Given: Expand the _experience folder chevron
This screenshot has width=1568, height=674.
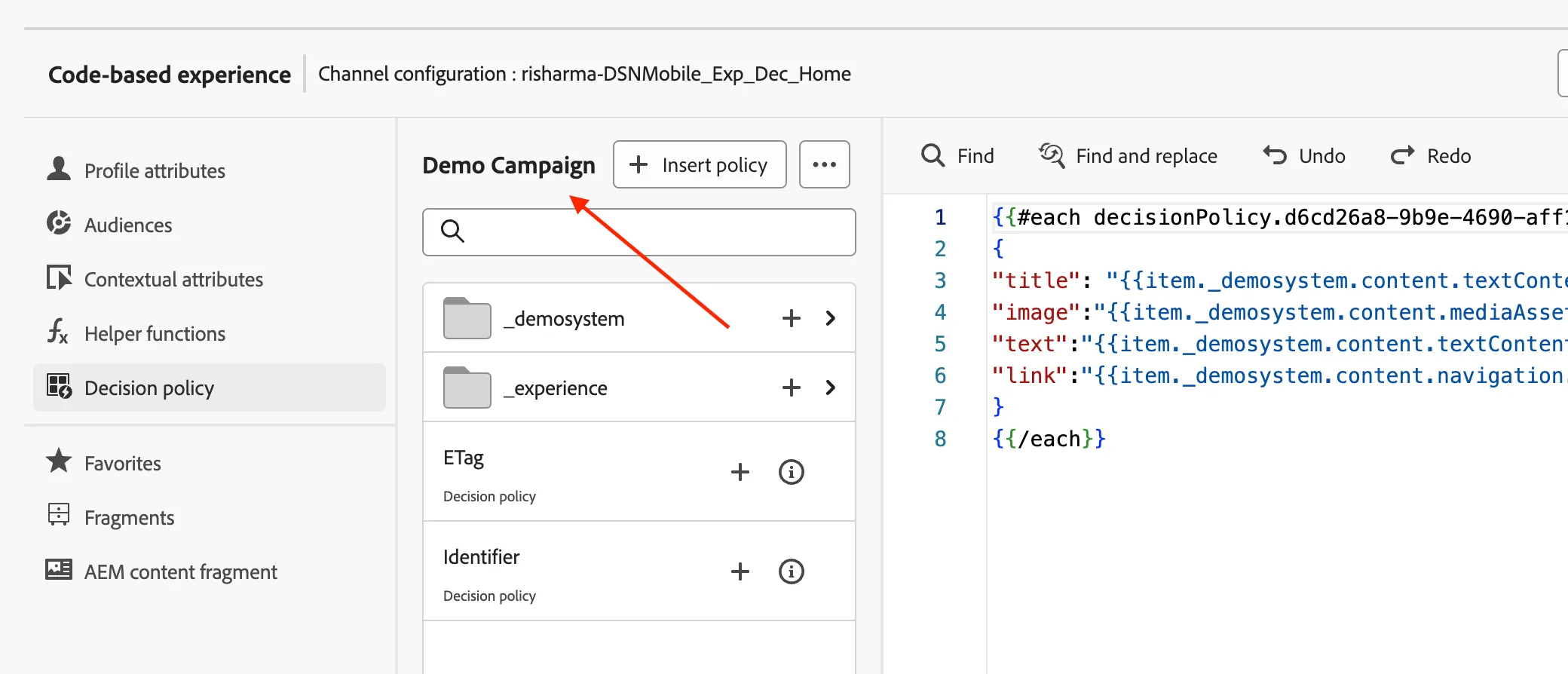Looking at the screenshot, I should tap(831, 388).
